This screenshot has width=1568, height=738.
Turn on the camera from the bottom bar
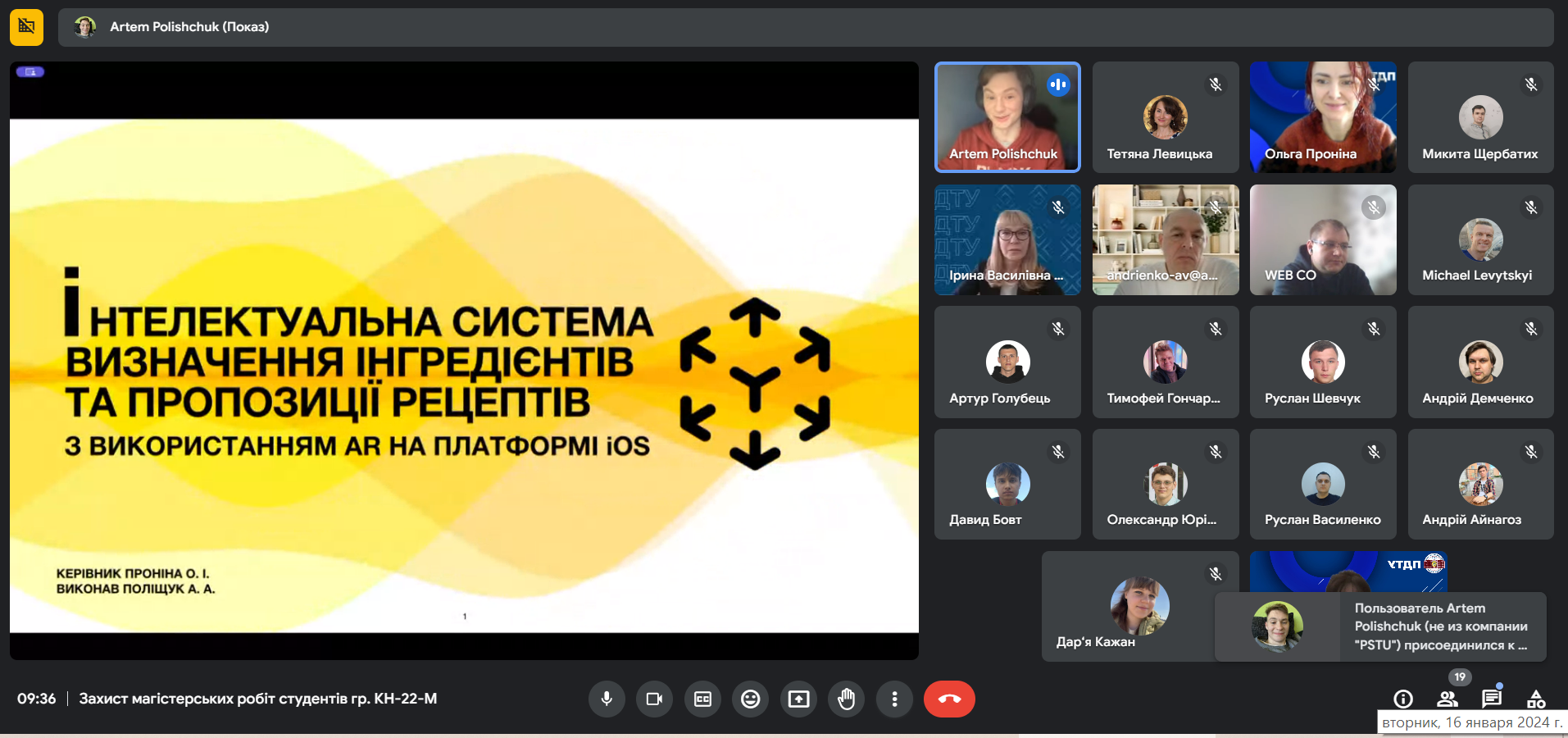pos(654,699)
